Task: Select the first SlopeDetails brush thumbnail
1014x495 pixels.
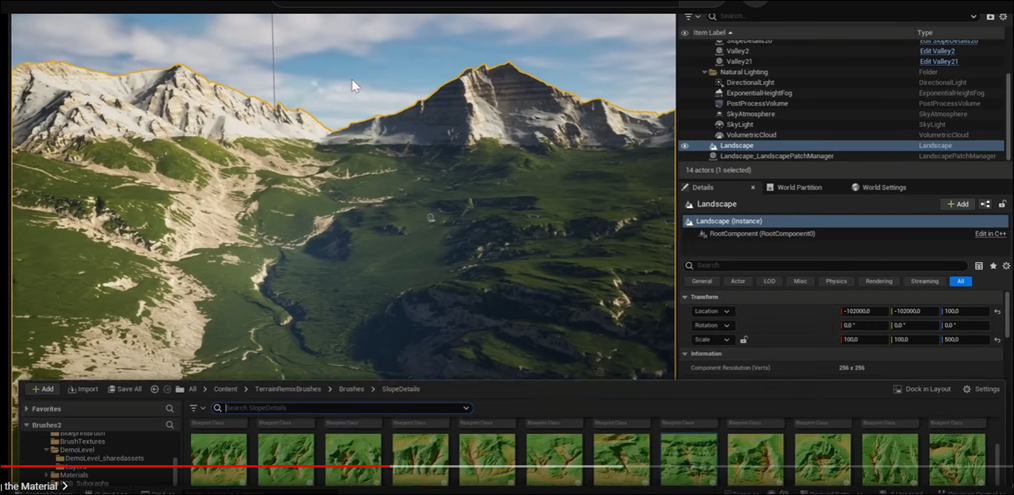Action: click(x=219, y=459)
